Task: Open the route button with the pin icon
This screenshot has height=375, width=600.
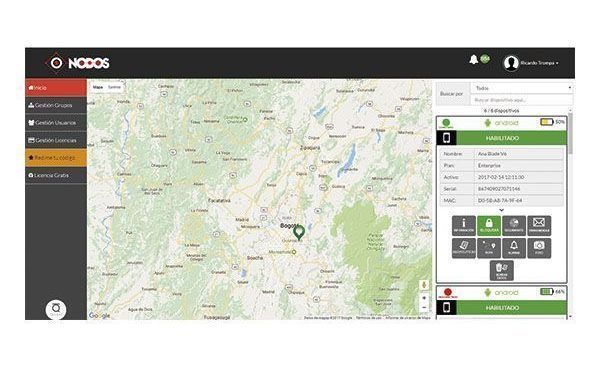Action: tap(489, 248)
